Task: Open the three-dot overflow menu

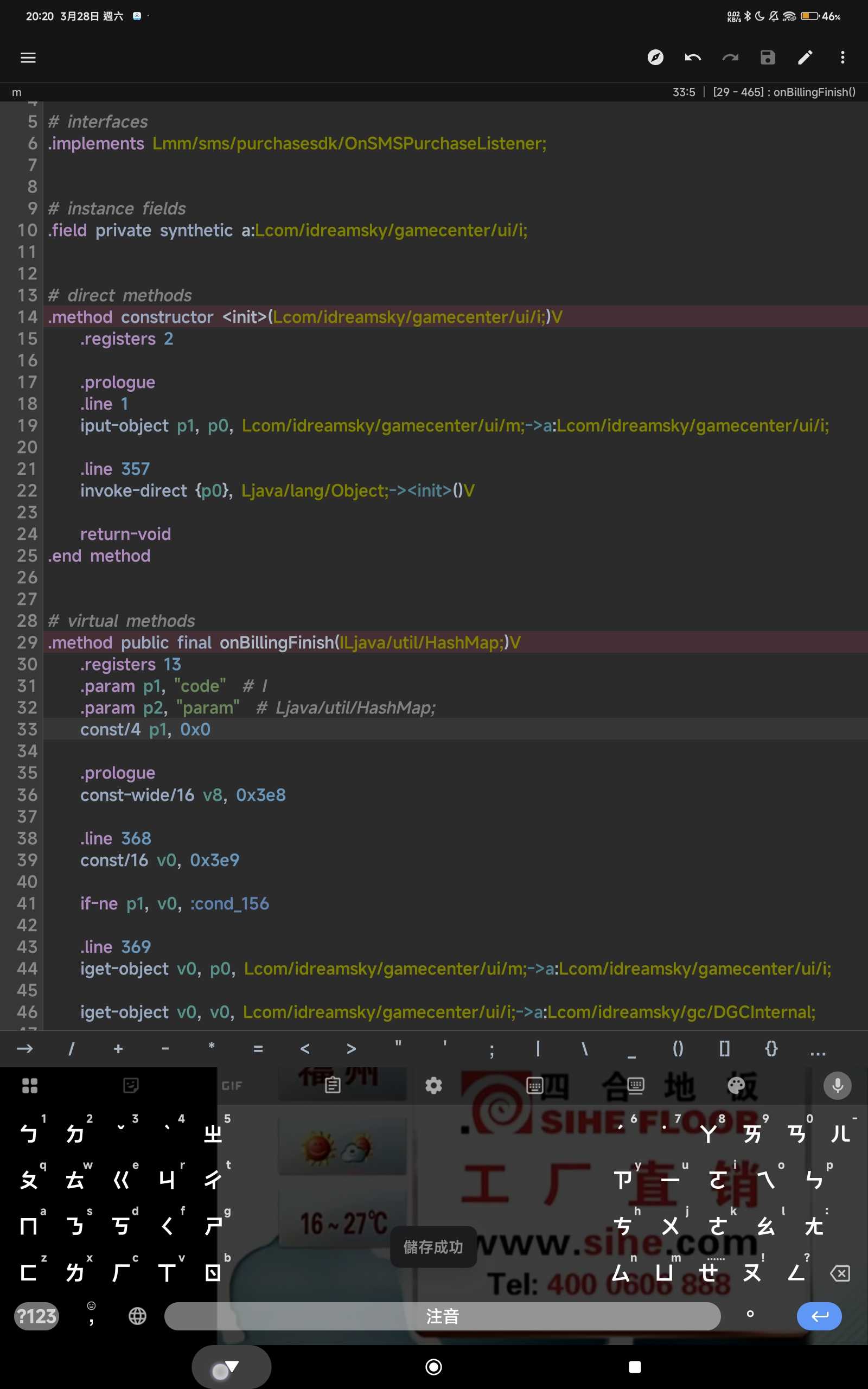Action: (842, 58)
